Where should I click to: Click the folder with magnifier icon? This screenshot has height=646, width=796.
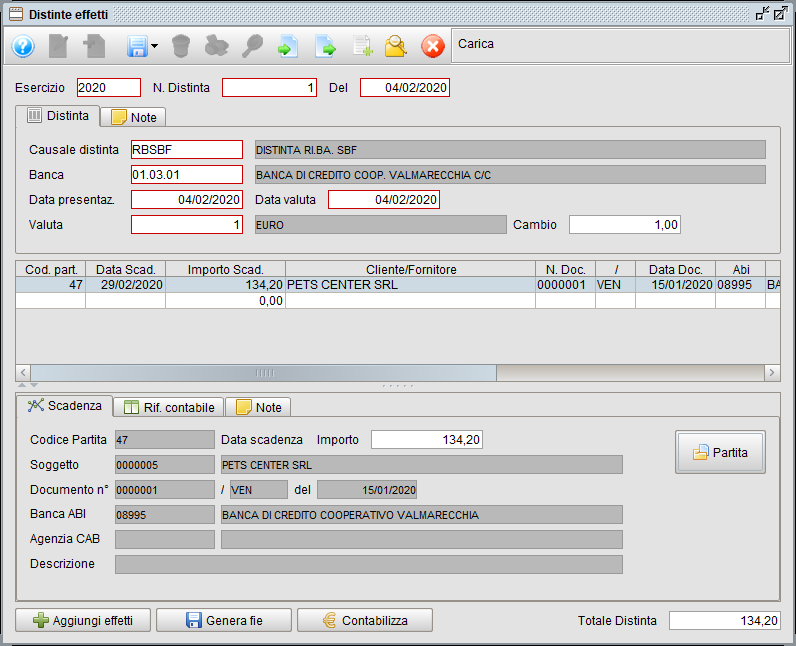coord(396,47)
